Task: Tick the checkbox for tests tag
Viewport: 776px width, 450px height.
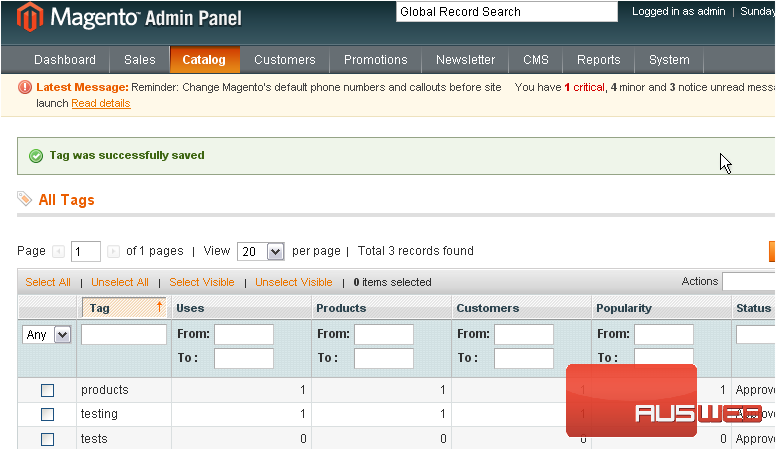Action: pyautogui.click(x=47, y=439)
